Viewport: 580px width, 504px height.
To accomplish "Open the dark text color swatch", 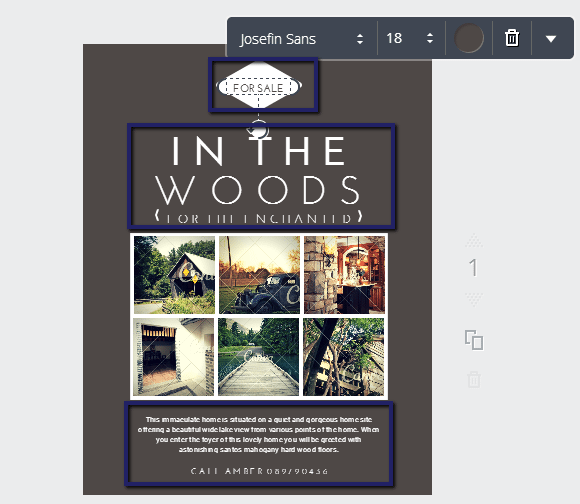I will 469,38.
